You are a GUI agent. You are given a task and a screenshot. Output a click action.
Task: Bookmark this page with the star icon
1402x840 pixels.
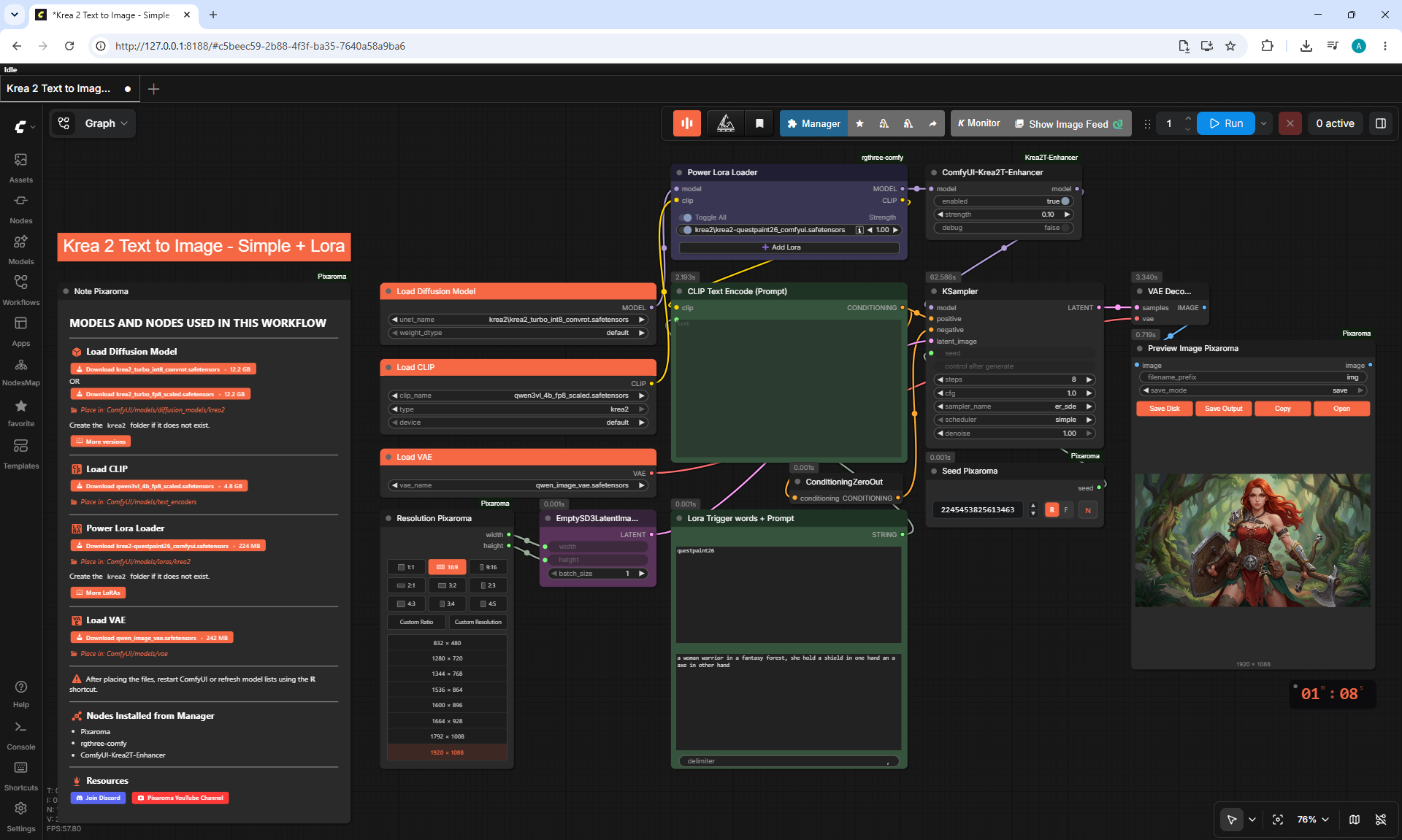pos(1230,46)
